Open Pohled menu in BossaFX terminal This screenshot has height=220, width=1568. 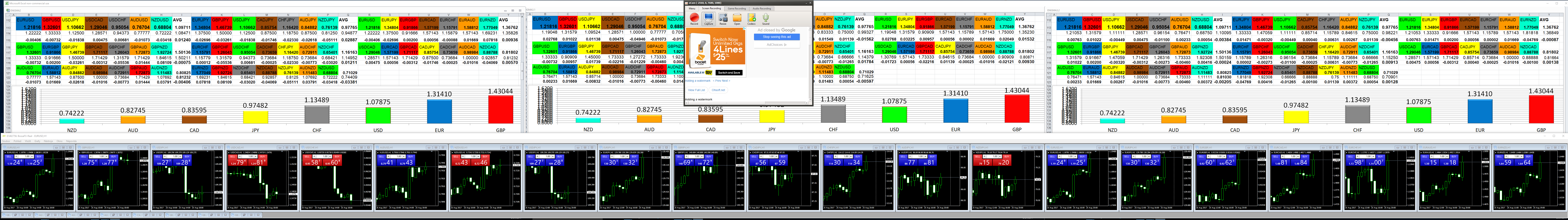(x=18, y=141)
